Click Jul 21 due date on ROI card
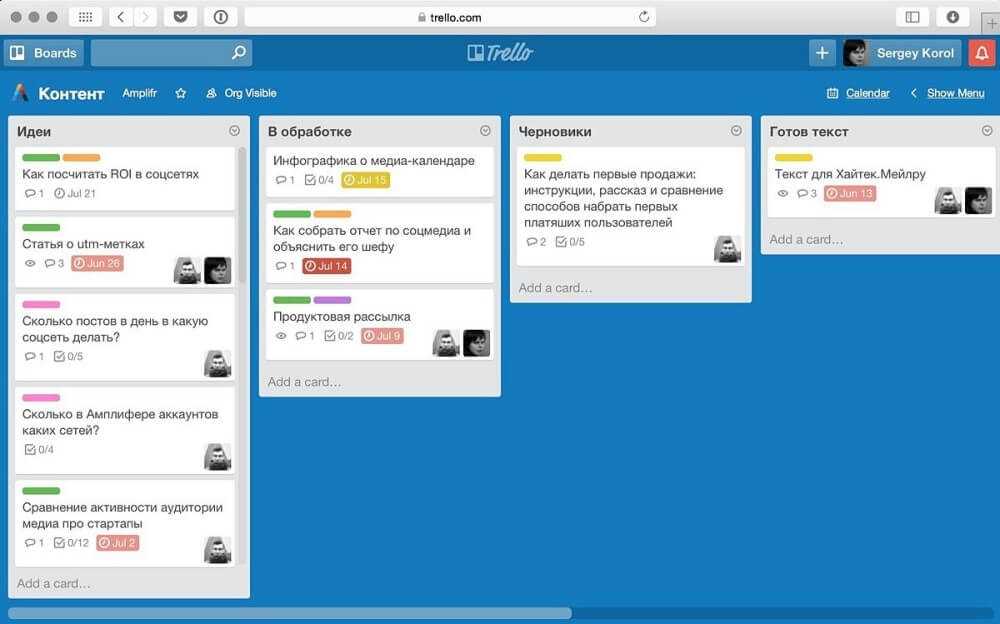Screen dimensions: 1000x624 (x=75, y=193)
